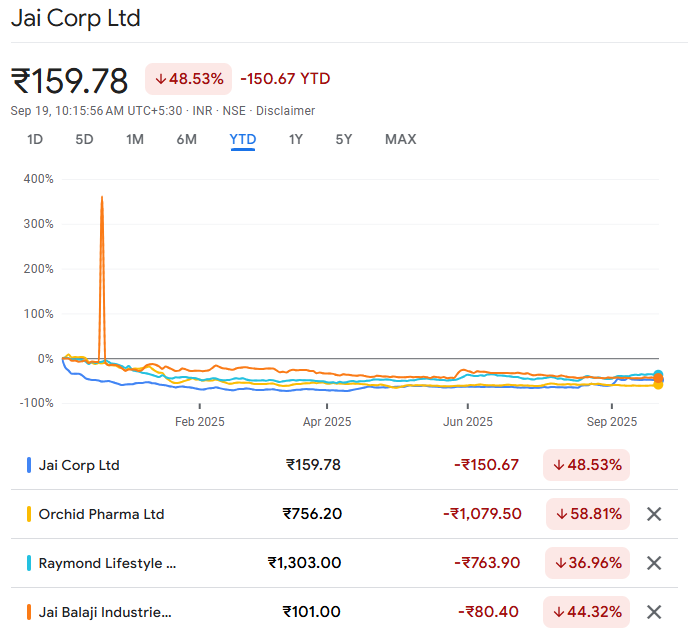Click the ₹159.78 headline price
The image size is (688, 633).
69,81
